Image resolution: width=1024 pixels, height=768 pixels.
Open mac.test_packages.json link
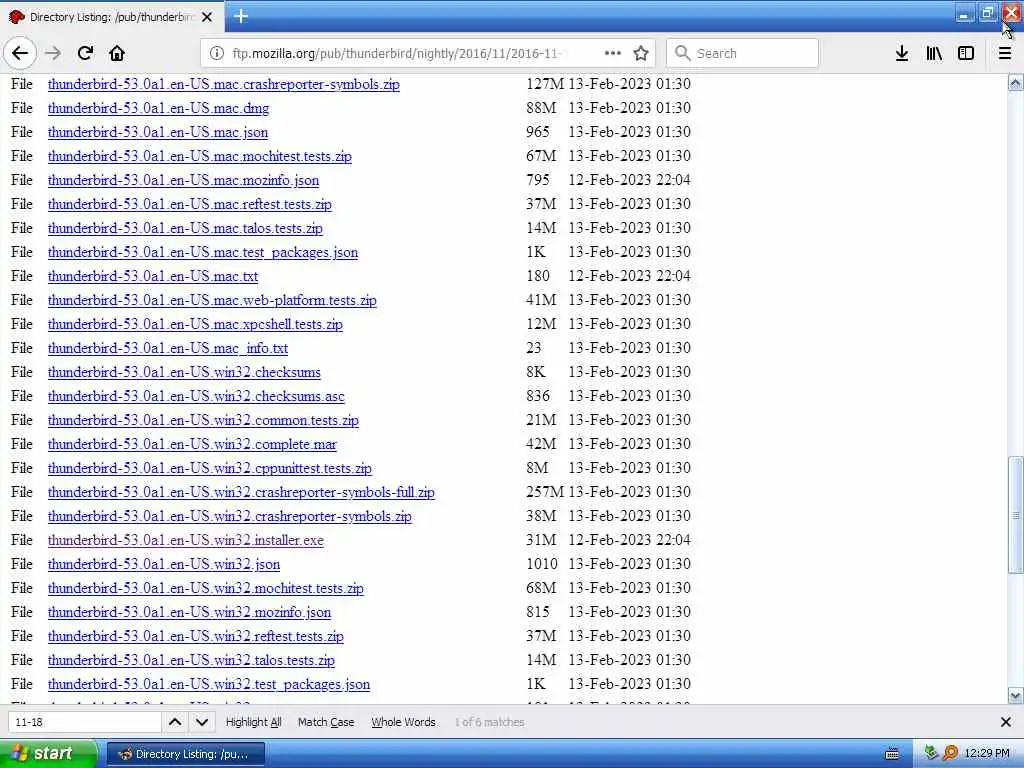click(x=202, y=252)
